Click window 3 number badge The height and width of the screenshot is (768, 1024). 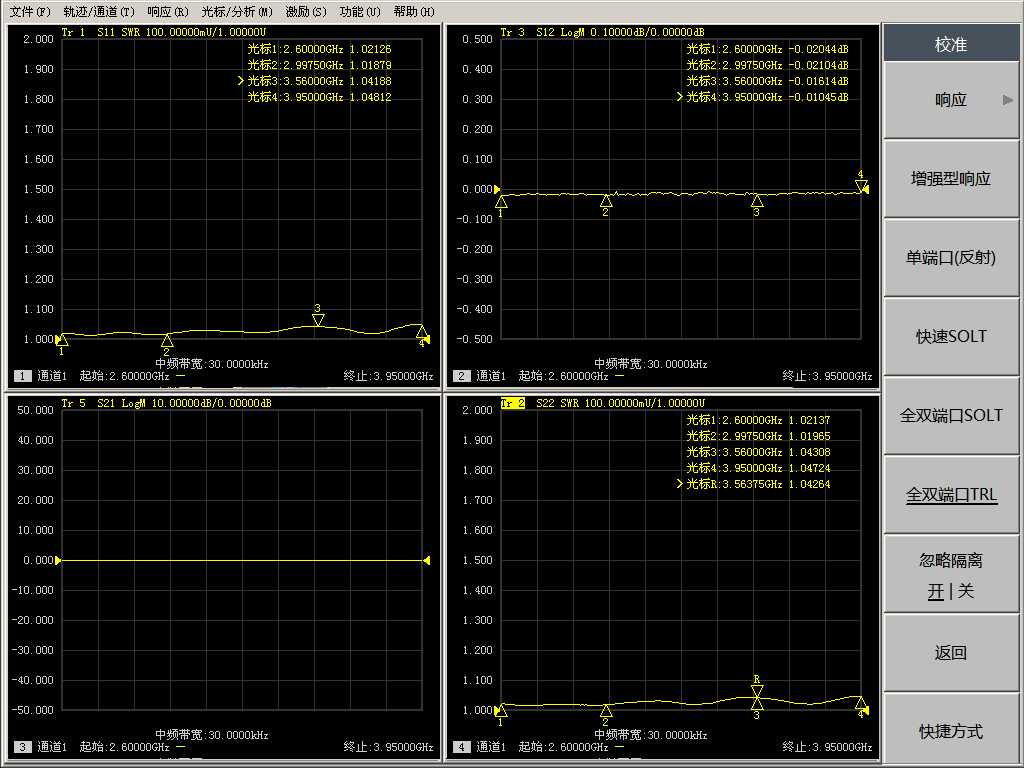tap(22, 747)
